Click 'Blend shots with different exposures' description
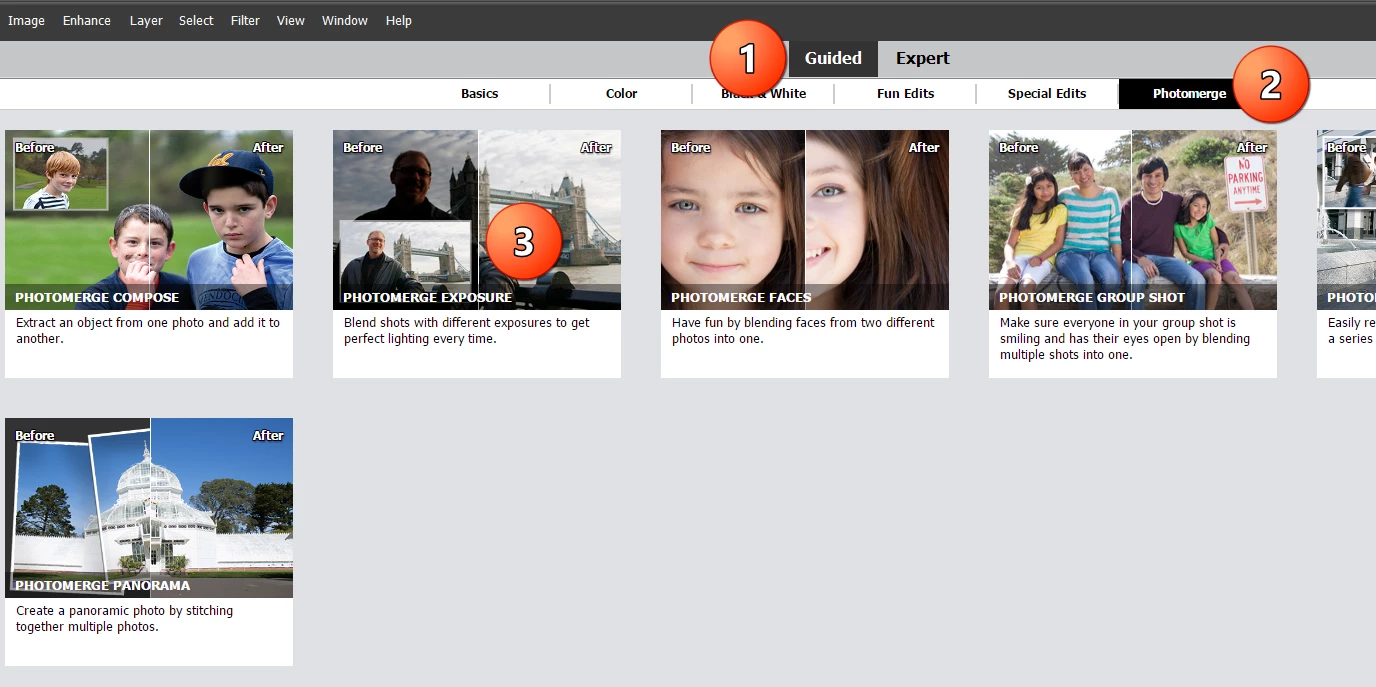This screenshot has height=687, width=1376. pyautogui.click(x=467, y=331)
